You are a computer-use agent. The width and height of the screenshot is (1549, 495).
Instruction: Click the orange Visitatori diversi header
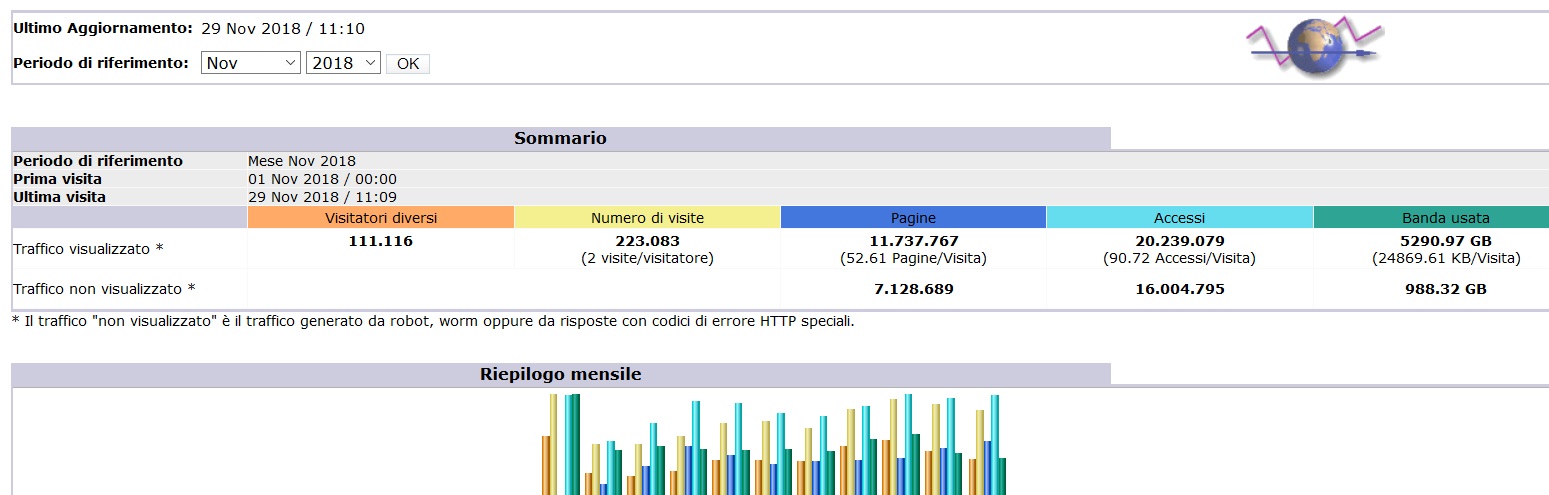click(x=381, y=218)
